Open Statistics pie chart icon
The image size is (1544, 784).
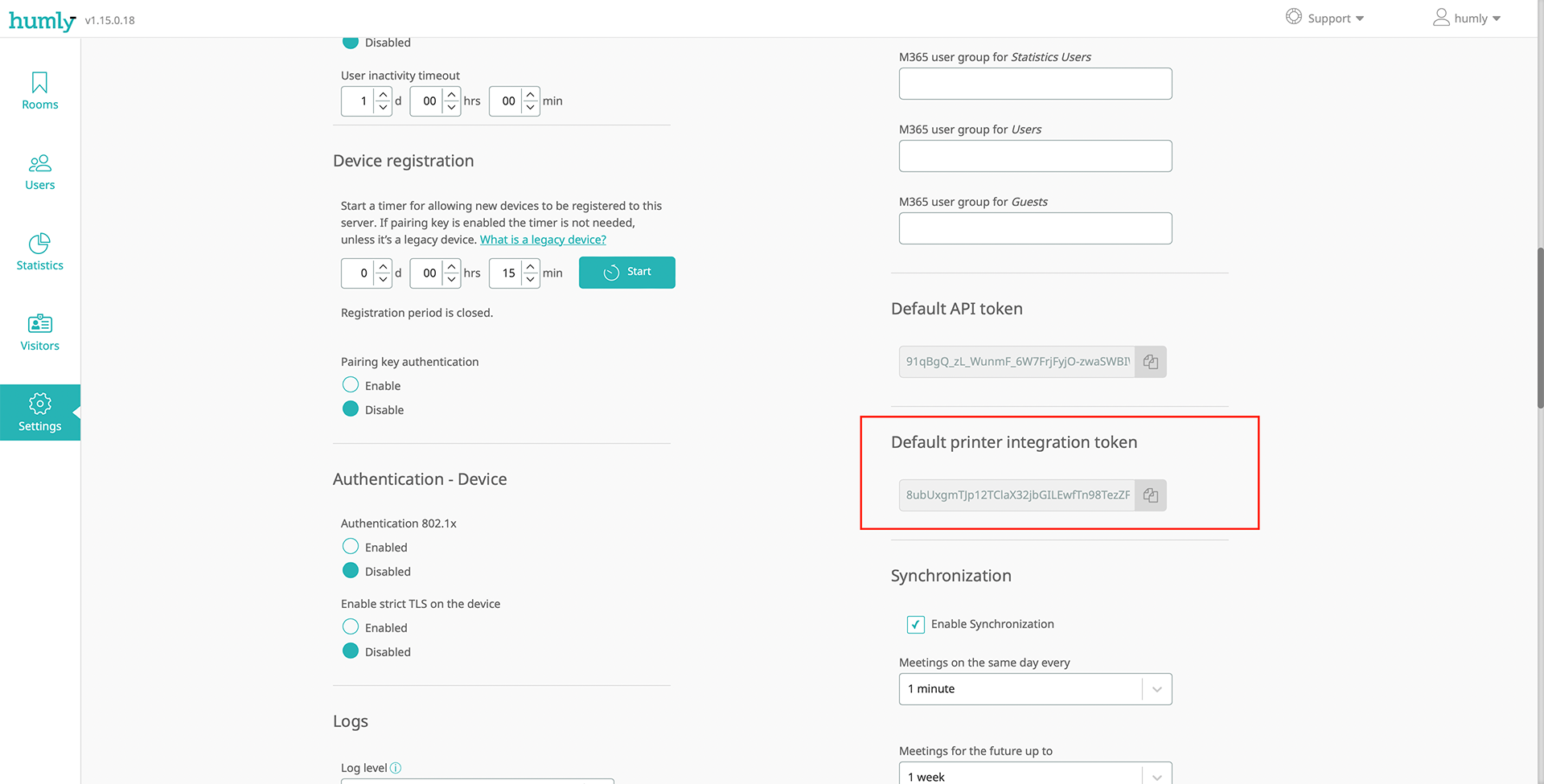39,244
